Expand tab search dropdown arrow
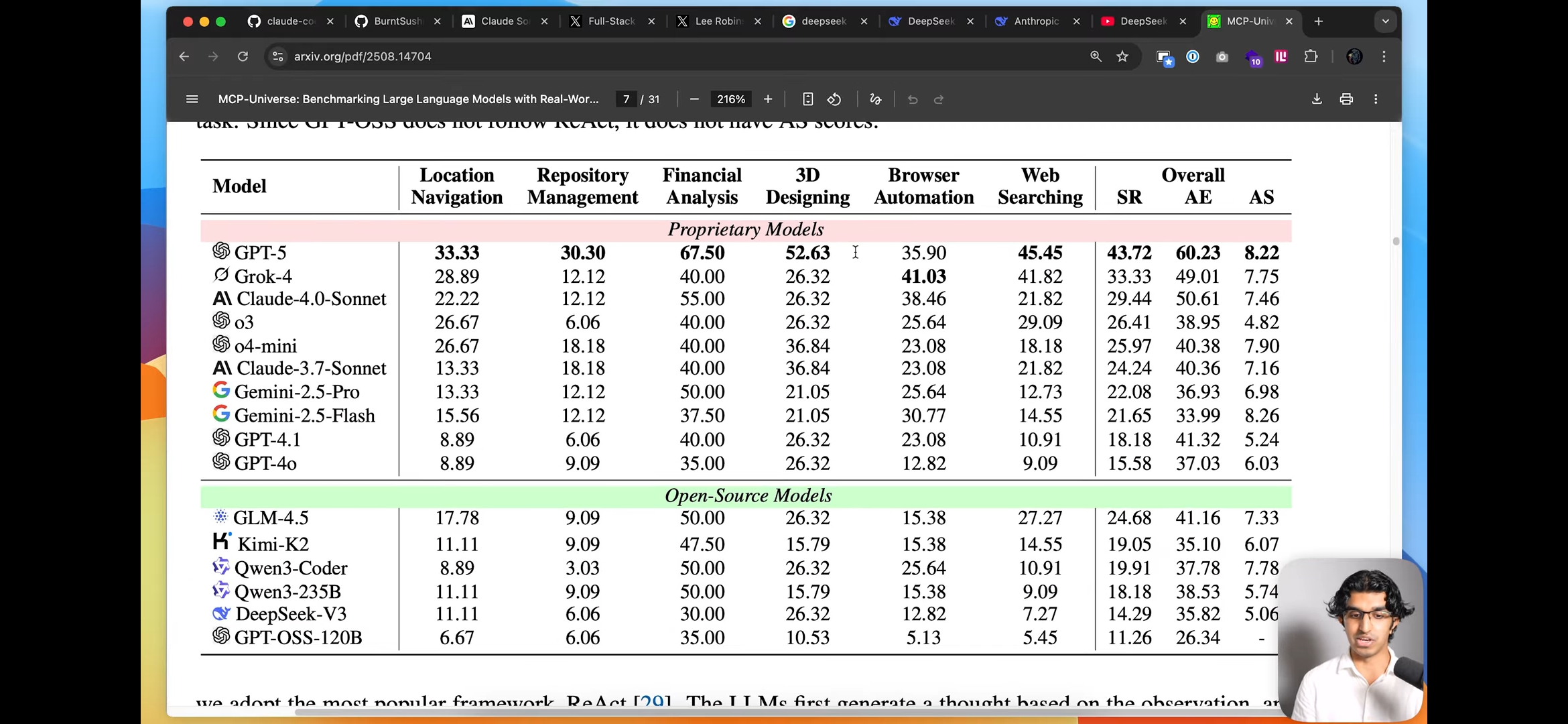 pos(1386,21)
